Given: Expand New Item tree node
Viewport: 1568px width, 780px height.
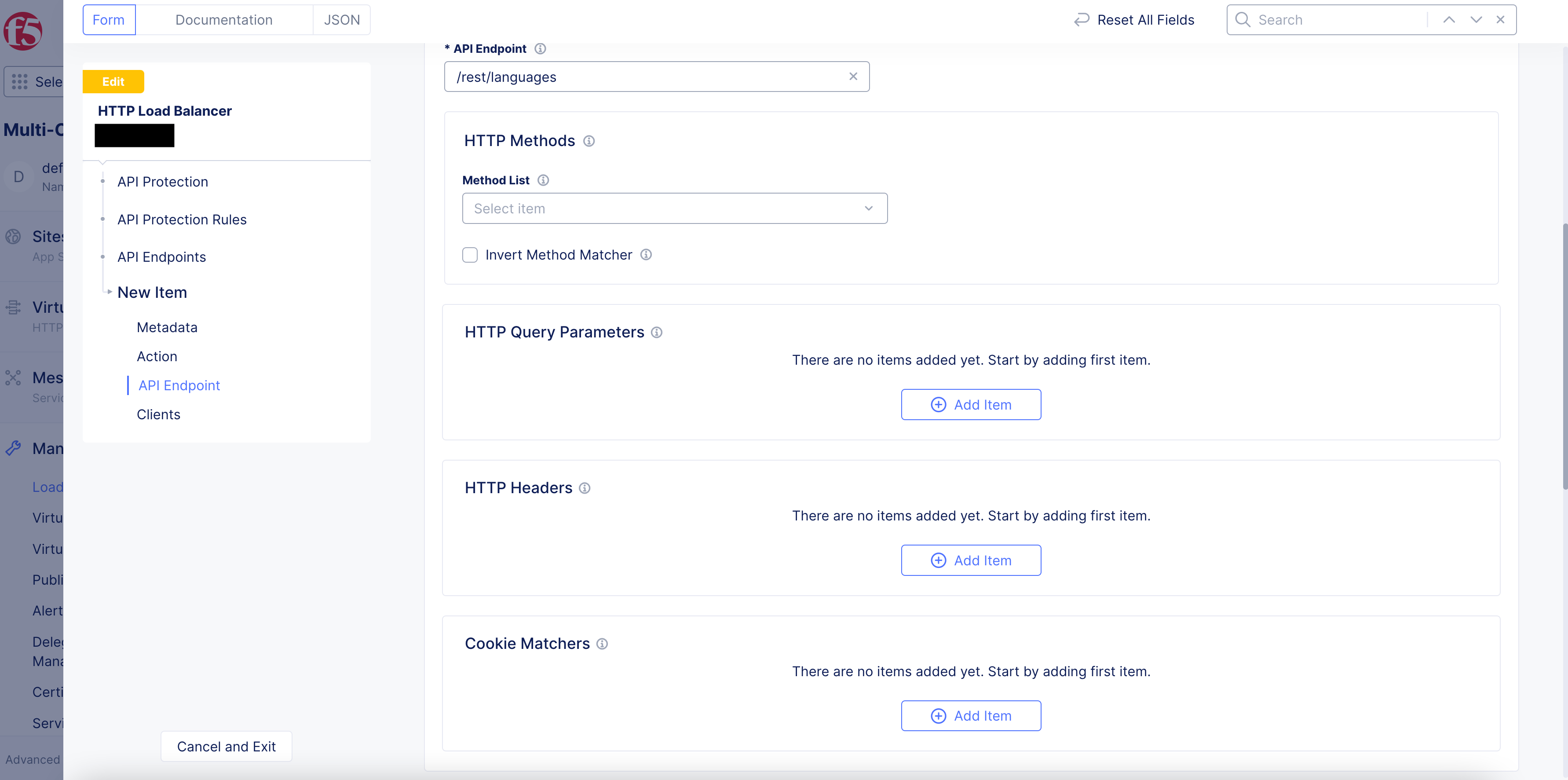Looking at the screenshot, I should click(110, 292).
